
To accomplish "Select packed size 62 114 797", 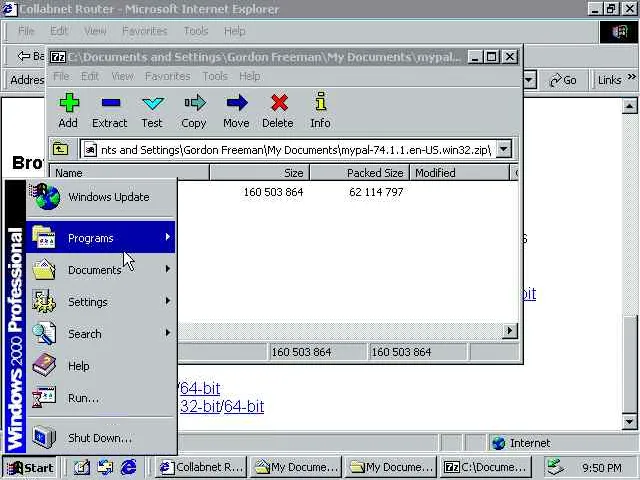I will pos(376,192).
